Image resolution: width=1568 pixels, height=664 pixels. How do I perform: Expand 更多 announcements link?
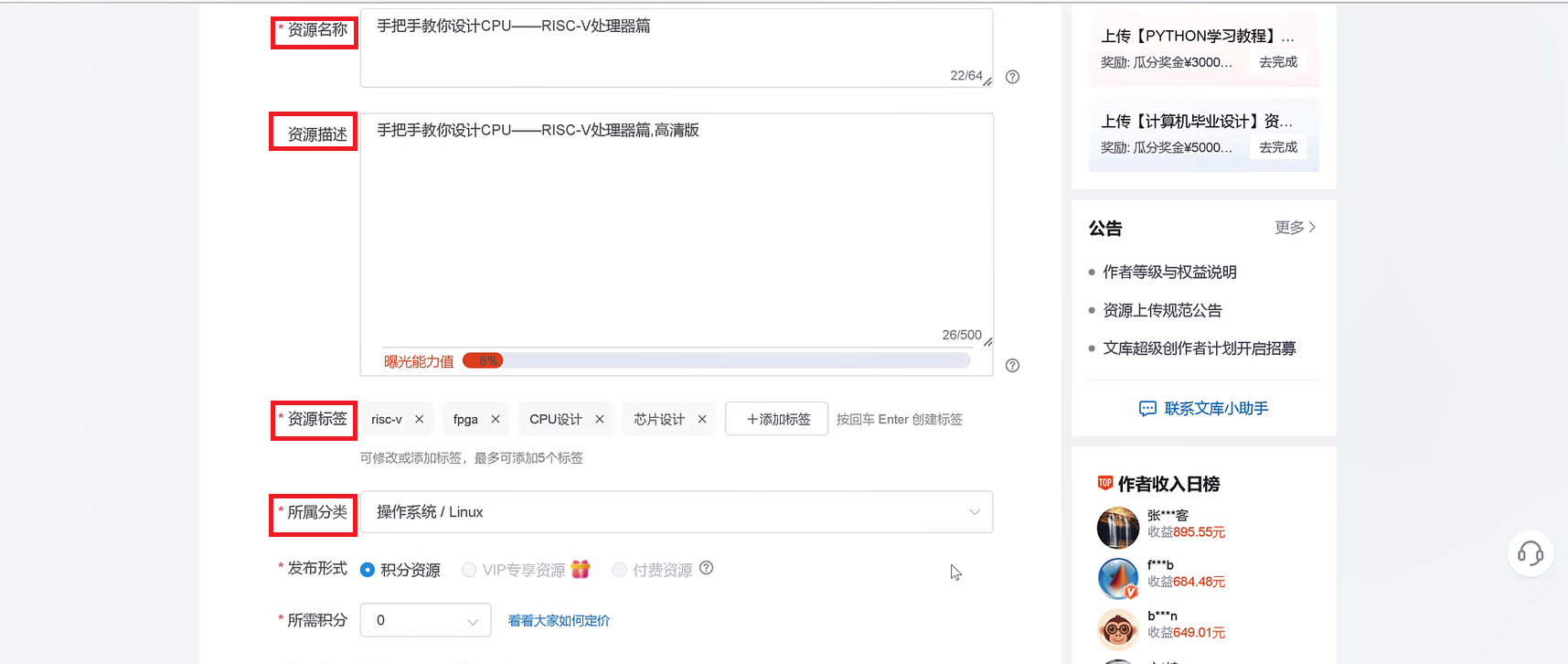click(x=1295, y=228)
